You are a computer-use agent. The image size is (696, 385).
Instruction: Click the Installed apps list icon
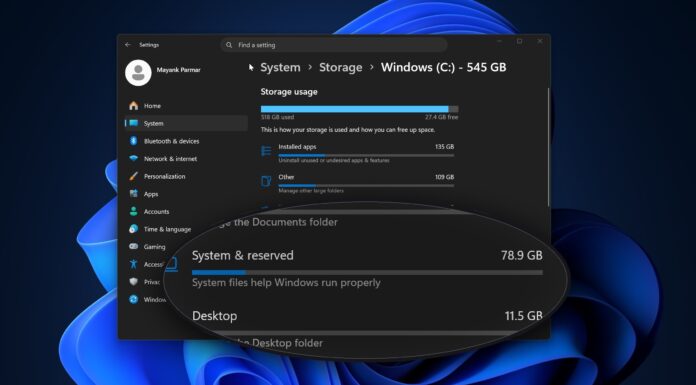[x=266, y=151]
